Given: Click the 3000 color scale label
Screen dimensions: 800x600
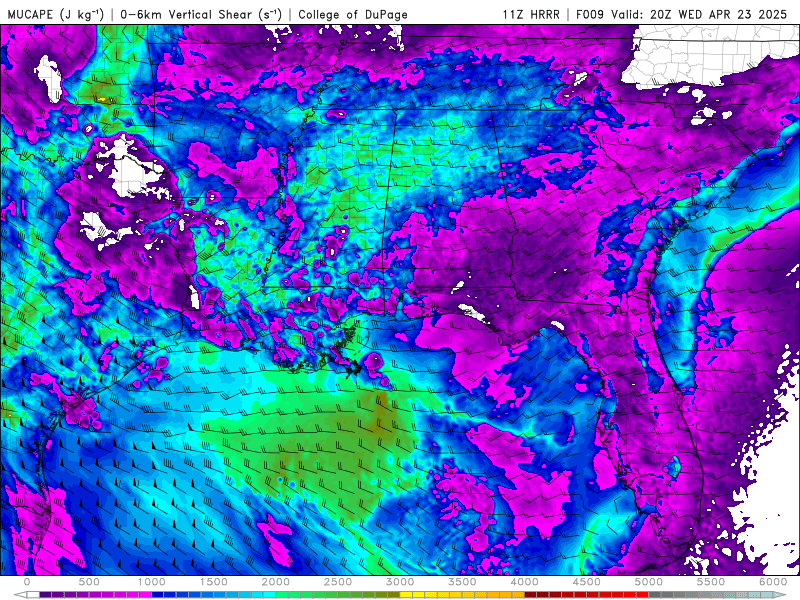Looking at the screenshot, I should [x=400, y=582].
